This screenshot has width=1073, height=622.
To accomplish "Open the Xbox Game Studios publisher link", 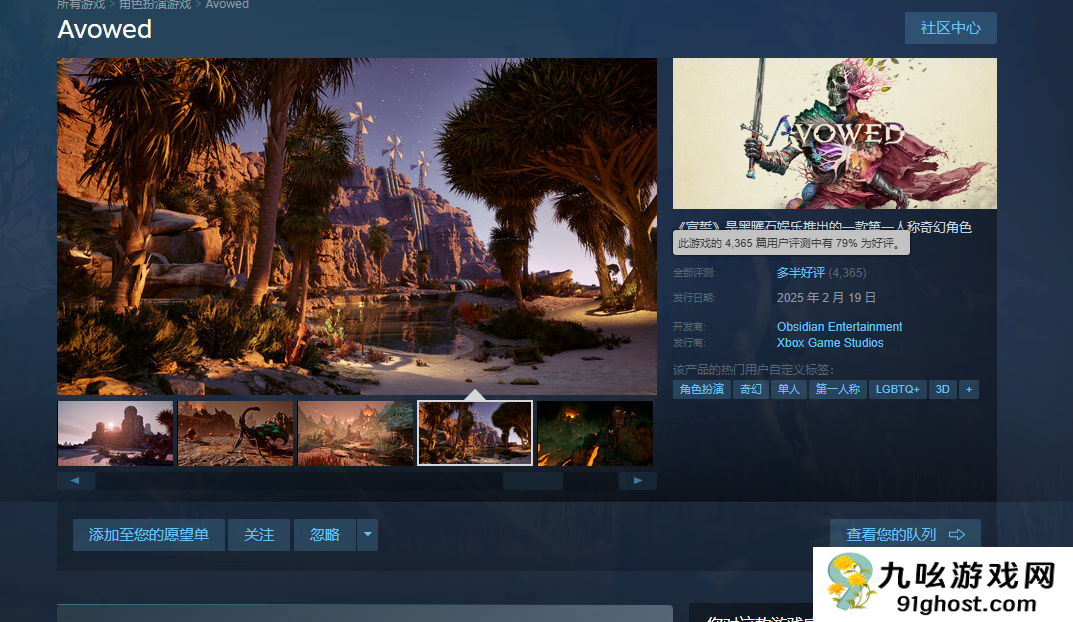I will tap(830, 343).
